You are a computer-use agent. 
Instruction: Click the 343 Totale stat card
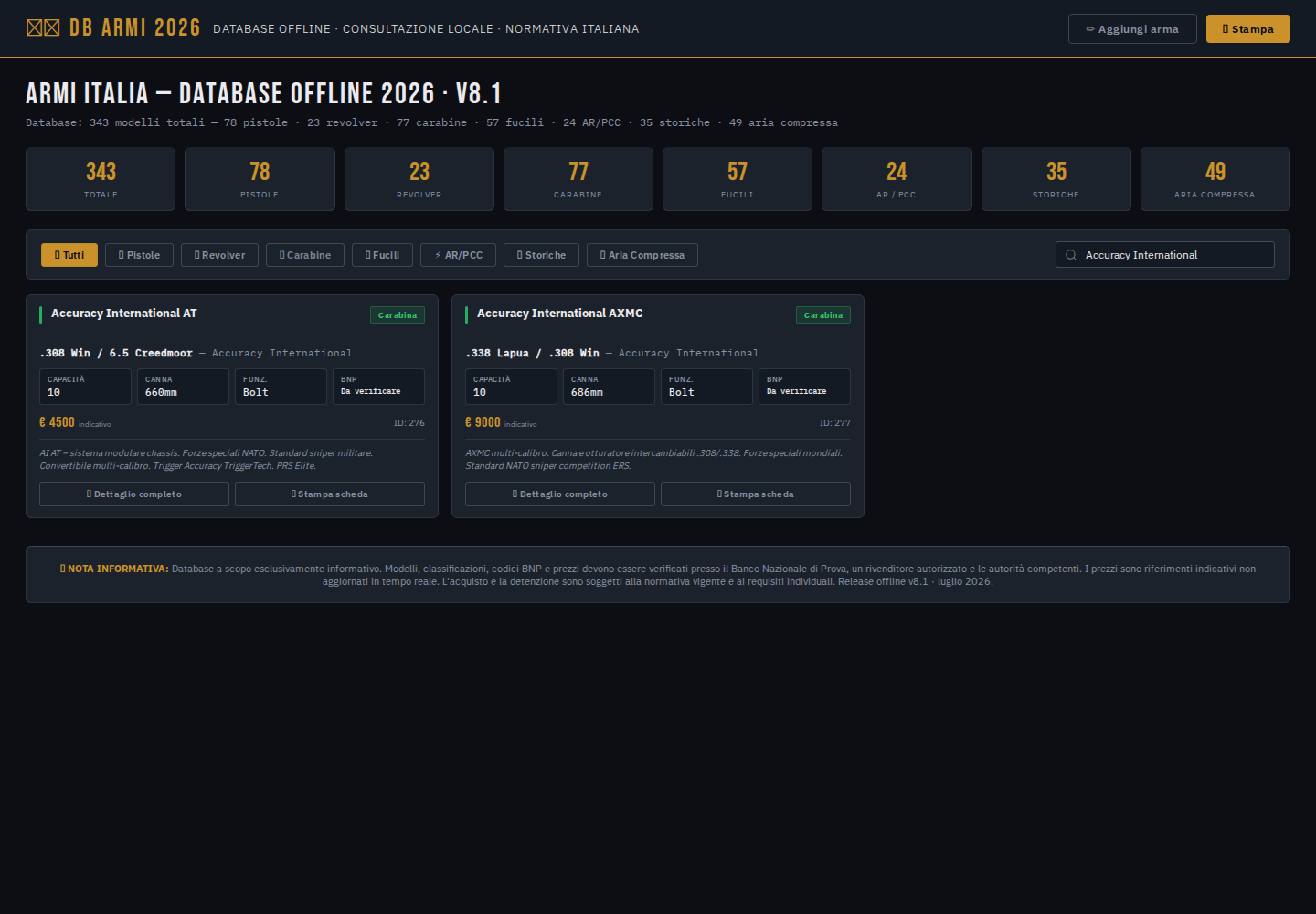[101, 179]
